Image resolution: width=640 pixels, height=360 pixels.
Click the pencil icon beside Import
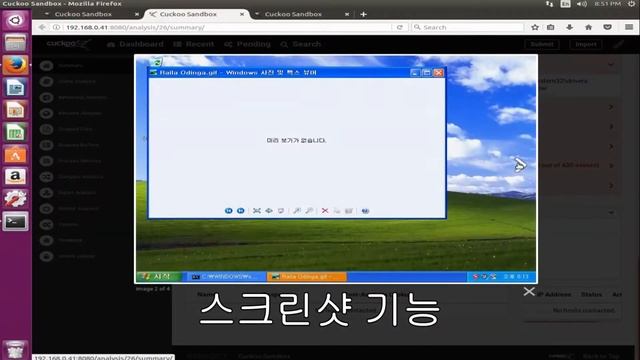pyautogui.click(x=618, y=44)
